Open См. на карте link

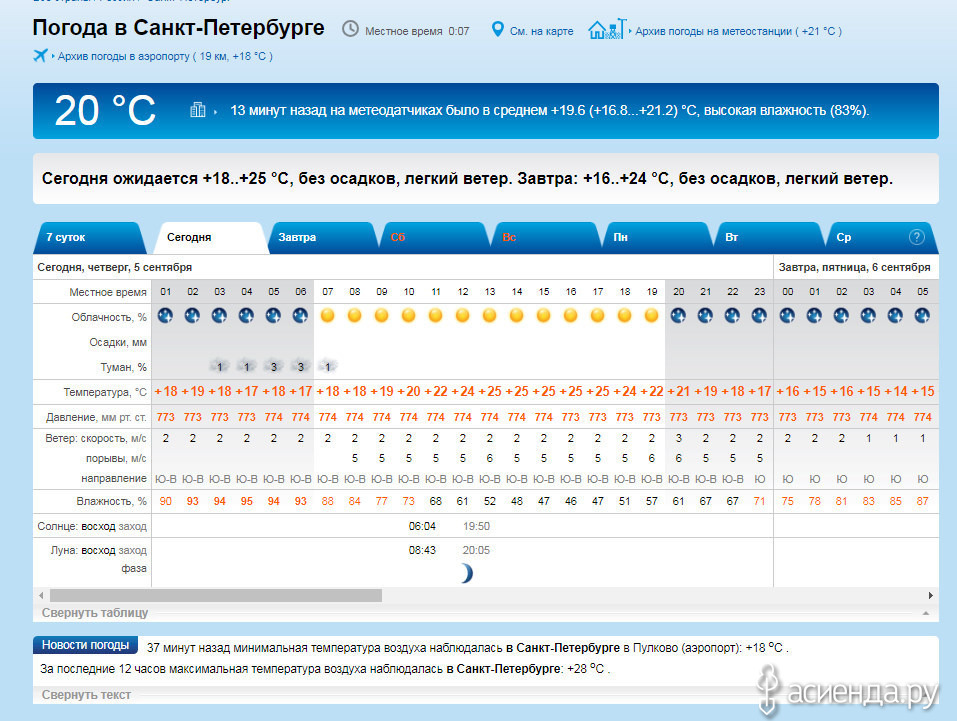(542, 31)
